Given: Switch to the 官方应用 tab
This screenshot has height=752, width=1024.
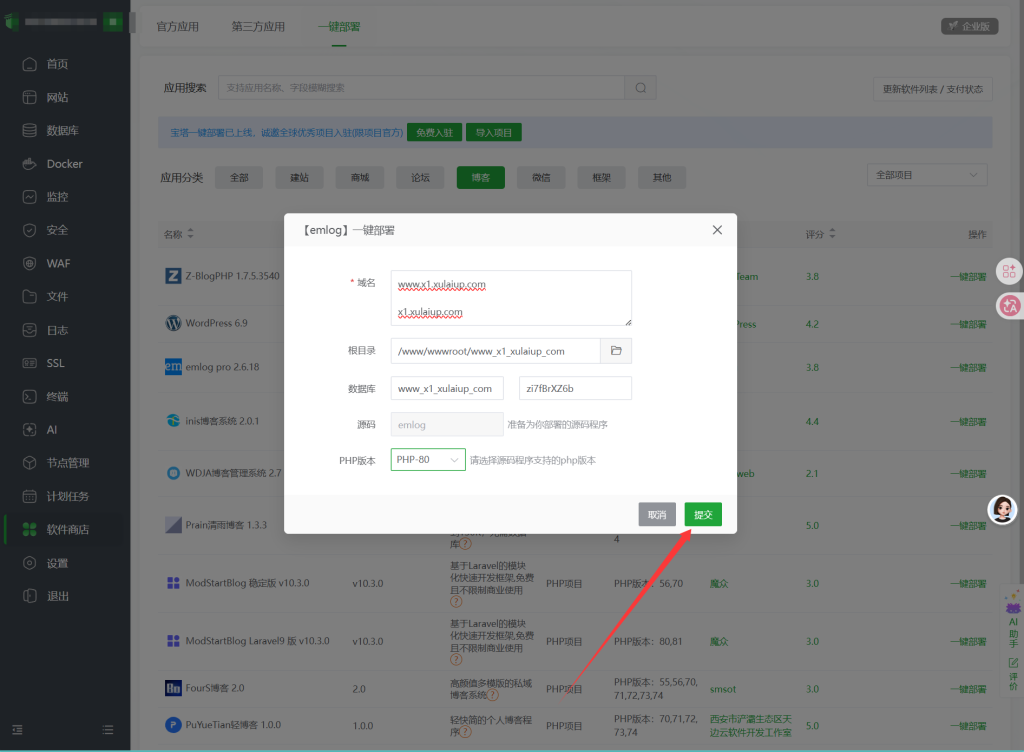Looking at the screenshot, I should pos(178,27).
